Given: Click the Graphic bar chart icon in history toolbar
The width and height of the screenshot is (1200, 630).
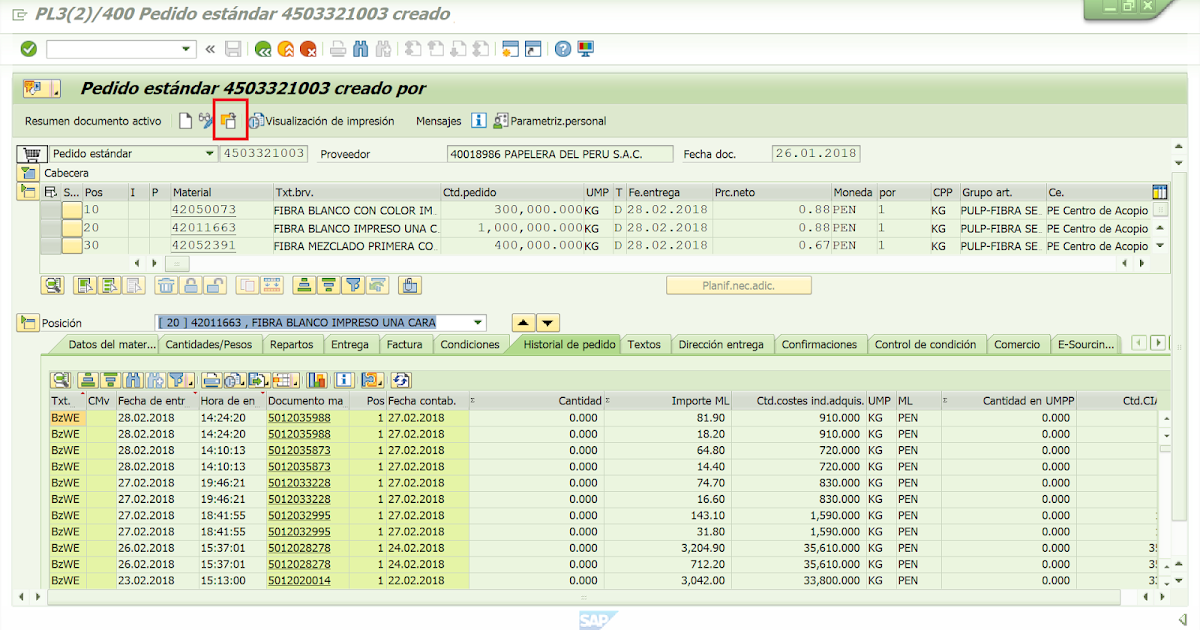Looking at the screenshot, I should [x=317, y=380].
